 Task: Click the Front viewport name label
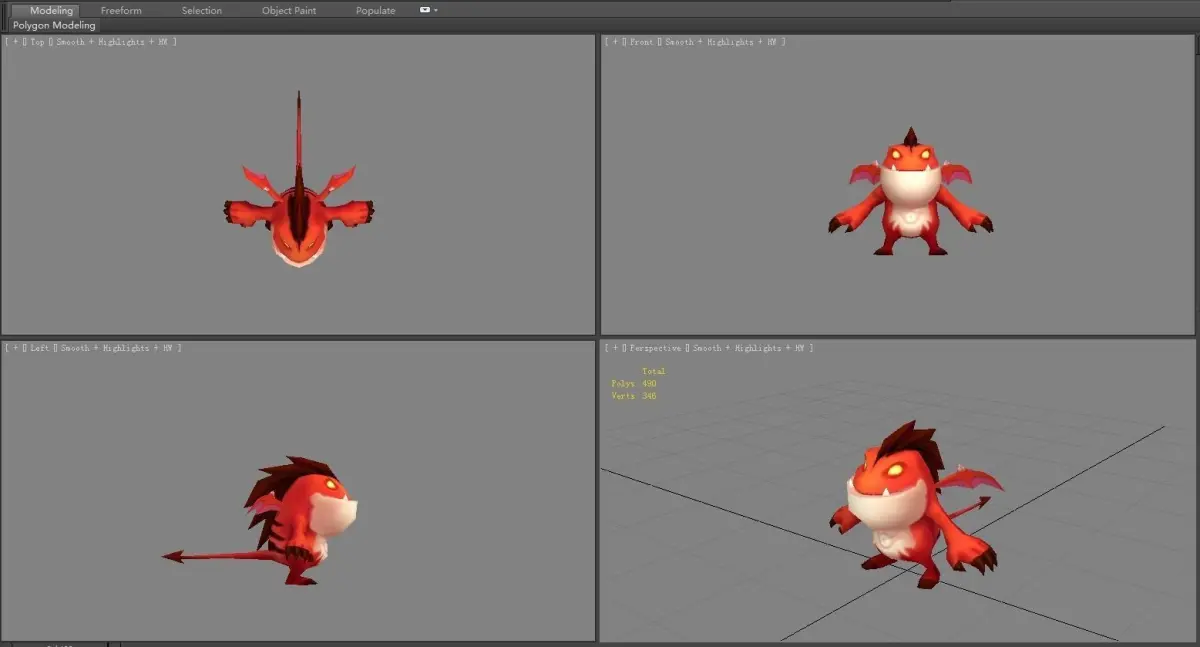pos(641,42)
